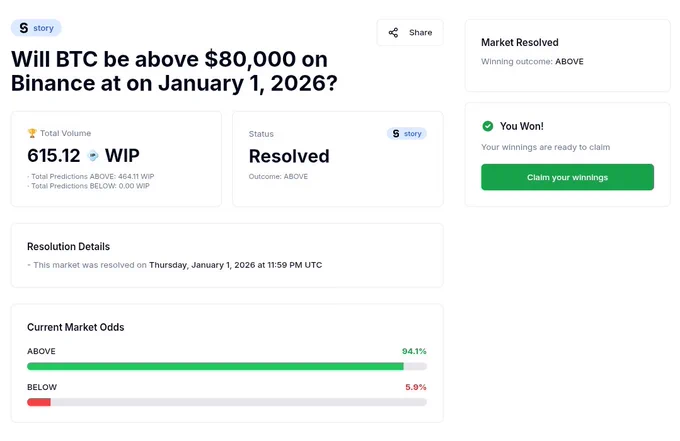The height and width of the screenshot is (441, 680).
Task: Click the share network icon
Action: (x=393, y=33)
